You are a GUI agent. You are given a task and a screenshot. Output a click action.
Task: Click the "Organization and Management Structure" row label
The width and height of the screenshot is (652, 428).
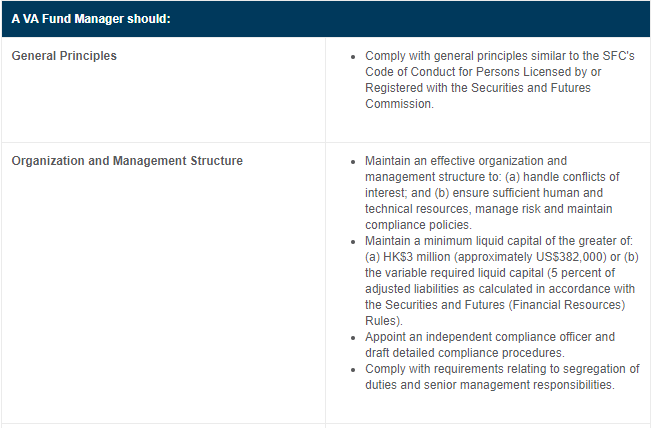pyautogui.click(x=127, y=161)
